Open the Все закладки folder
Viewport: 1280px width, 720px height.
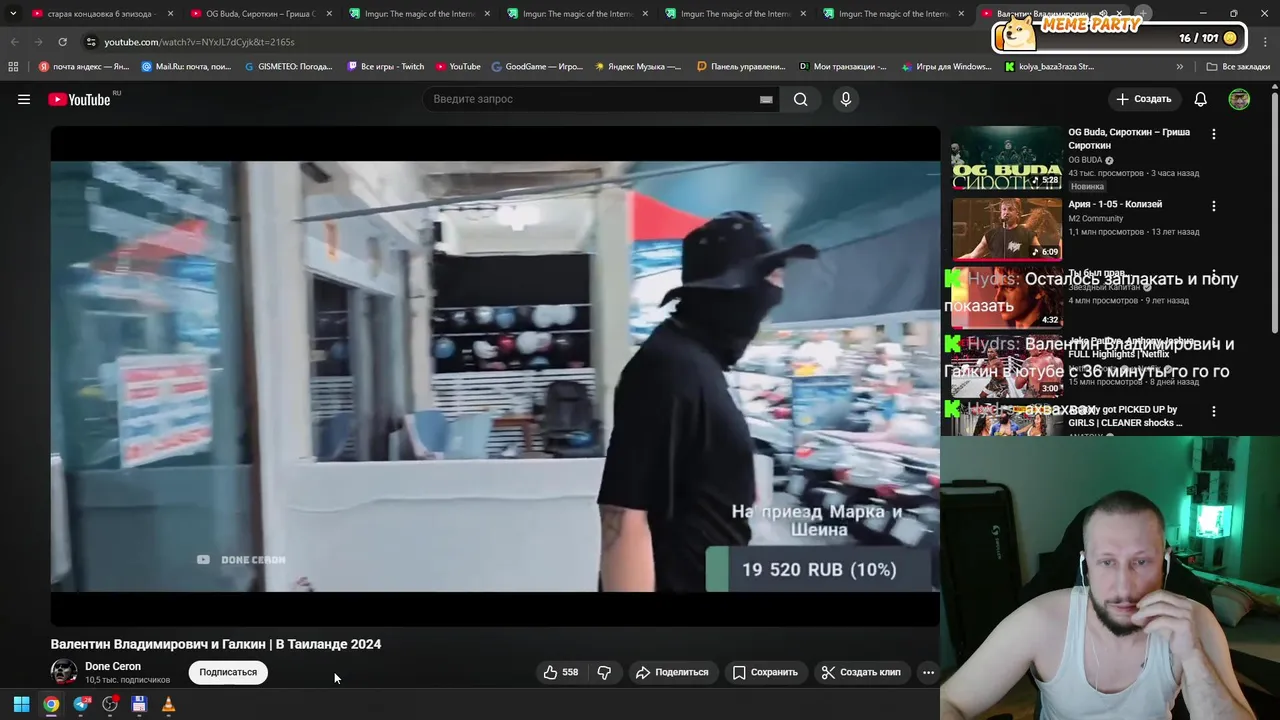[1238, 67]
